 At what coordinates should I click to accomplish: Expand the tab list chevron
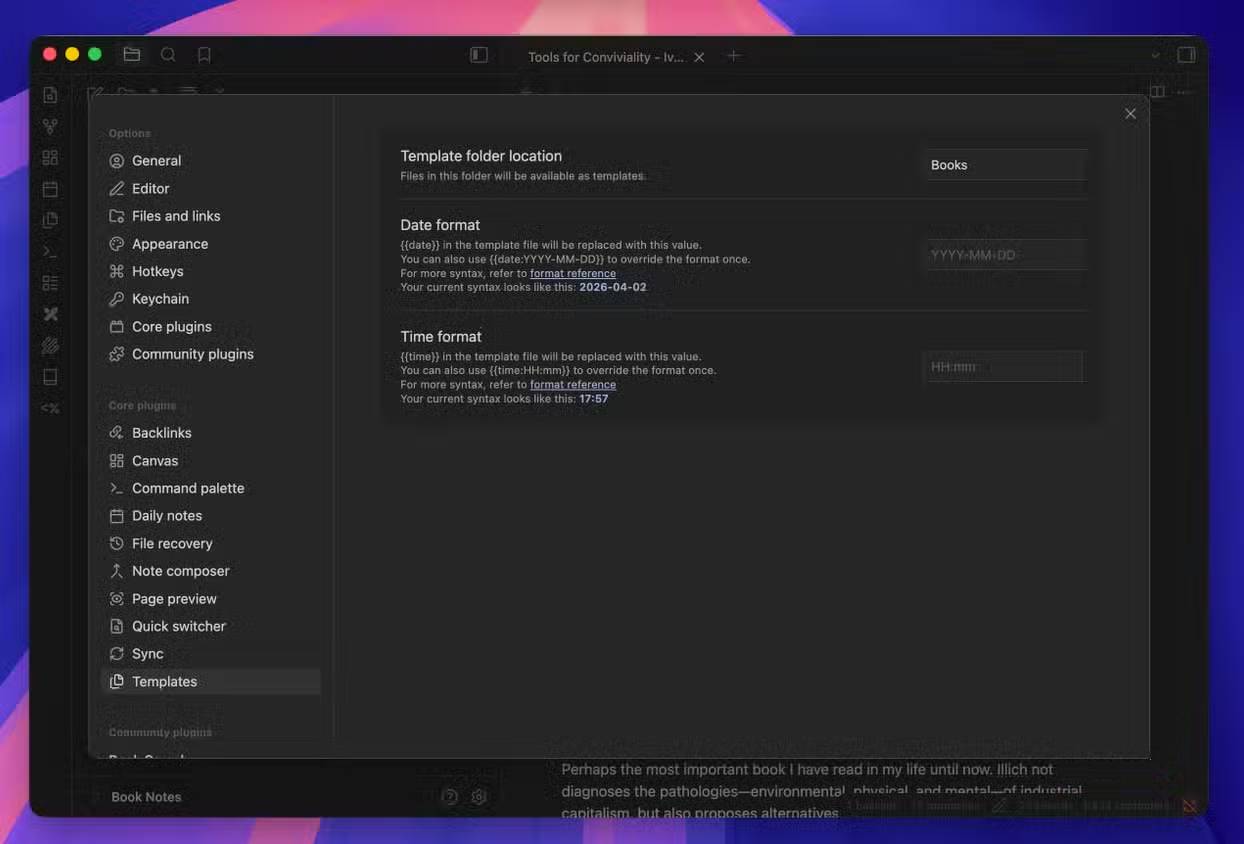tap(1156, 55)
